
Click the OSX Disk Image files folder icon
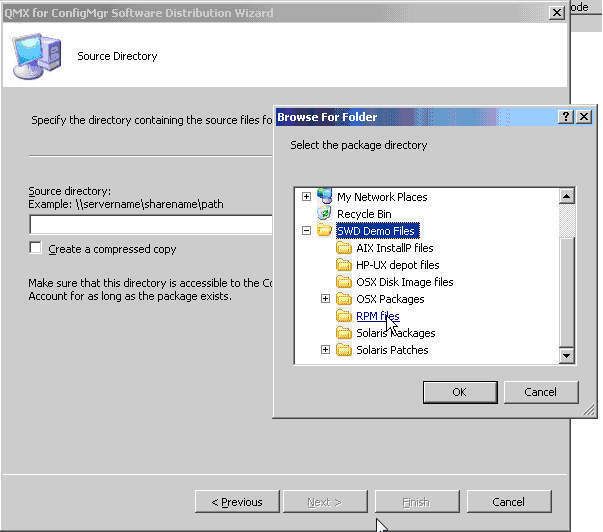[344, 282]
